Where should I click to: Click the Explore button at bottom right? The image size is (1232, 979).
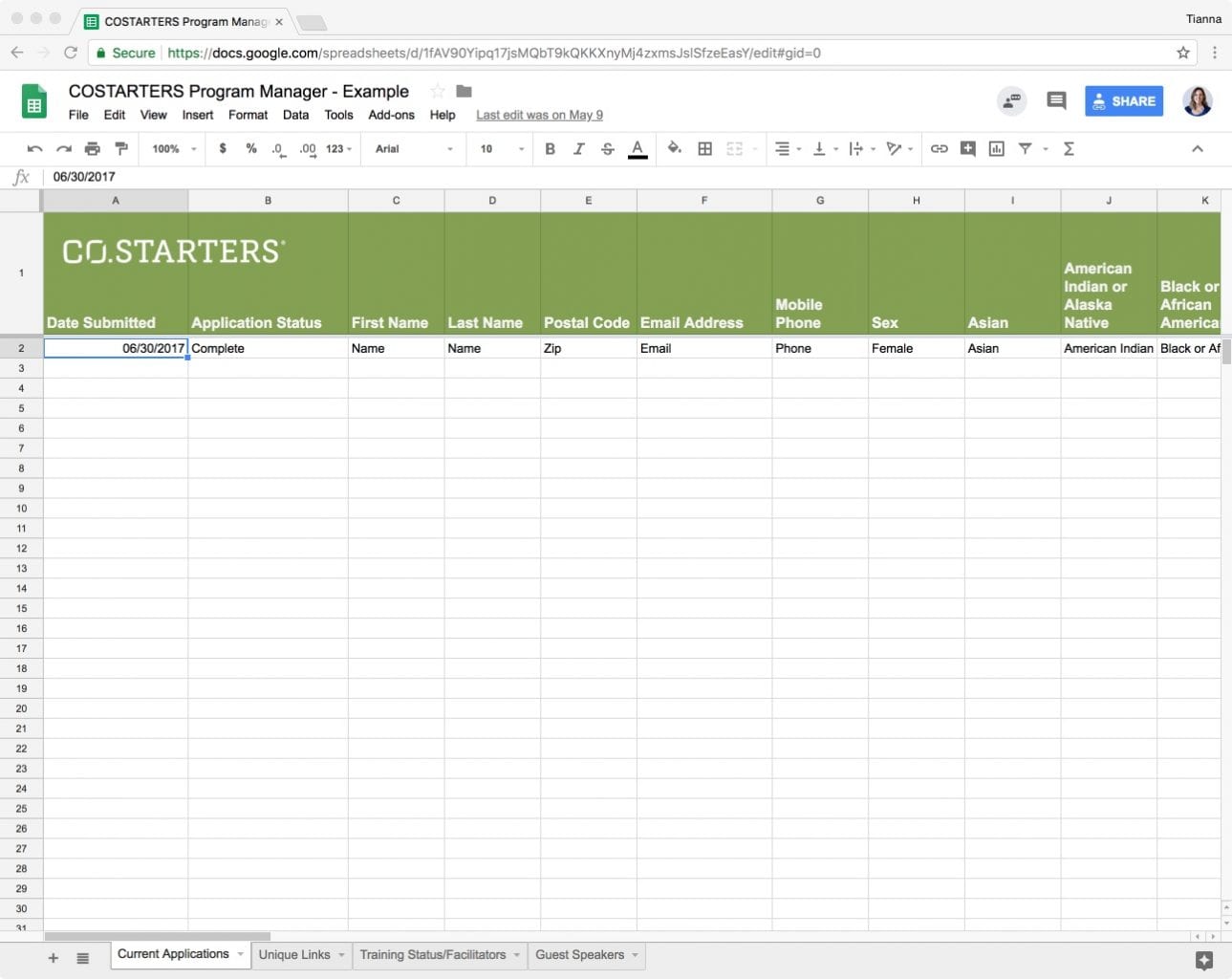click(x=1204, y=960)
